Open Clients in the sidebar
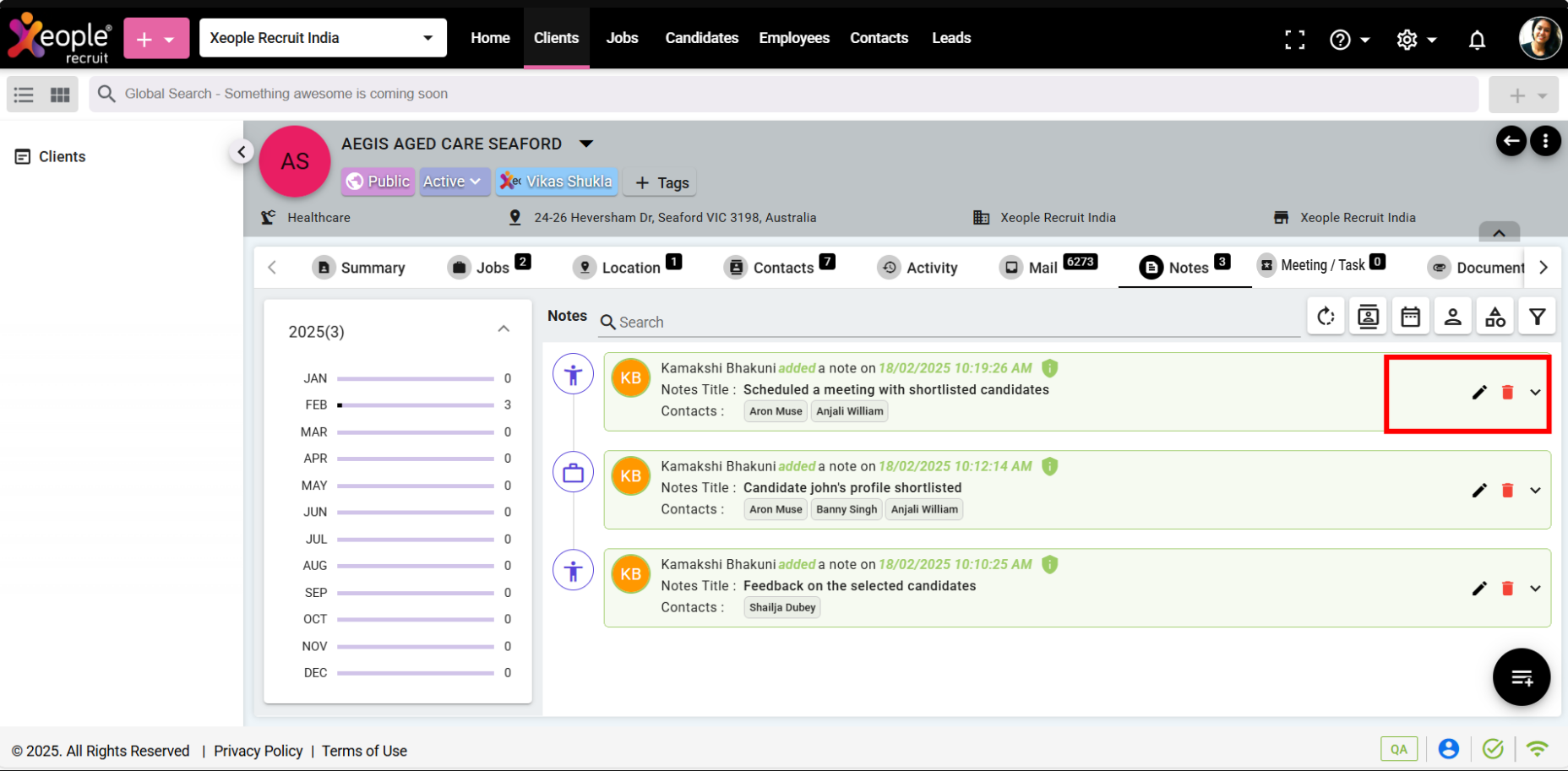 [51, 157]
